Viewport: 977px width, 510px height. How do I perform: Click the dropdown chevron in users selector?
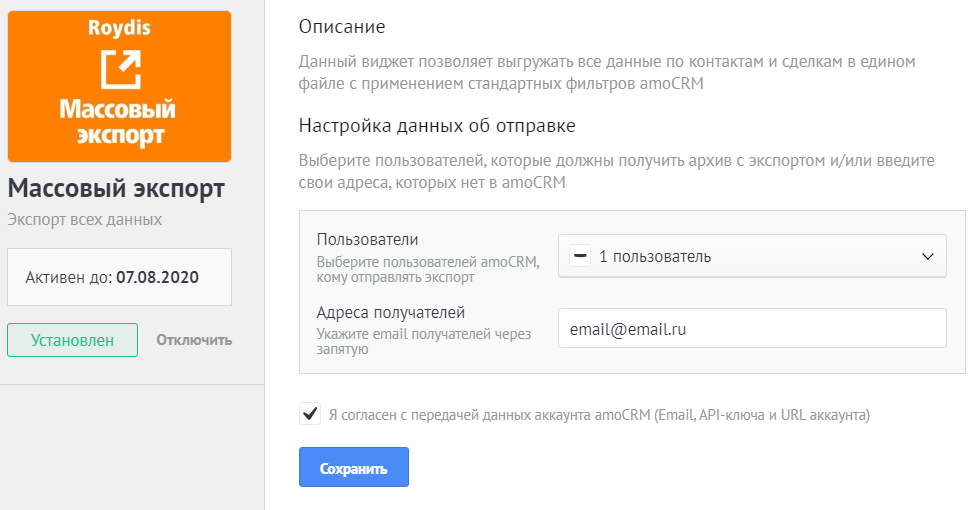928,257
